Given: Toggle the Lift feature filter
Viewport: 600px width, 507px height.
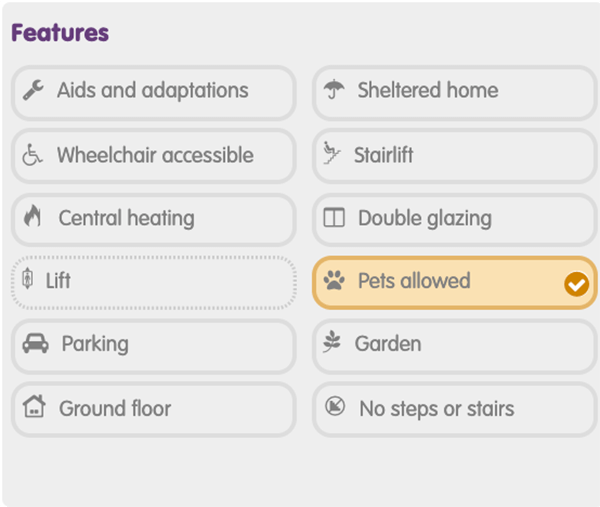Looking at the screenshot, I should [x=154, y=283].
